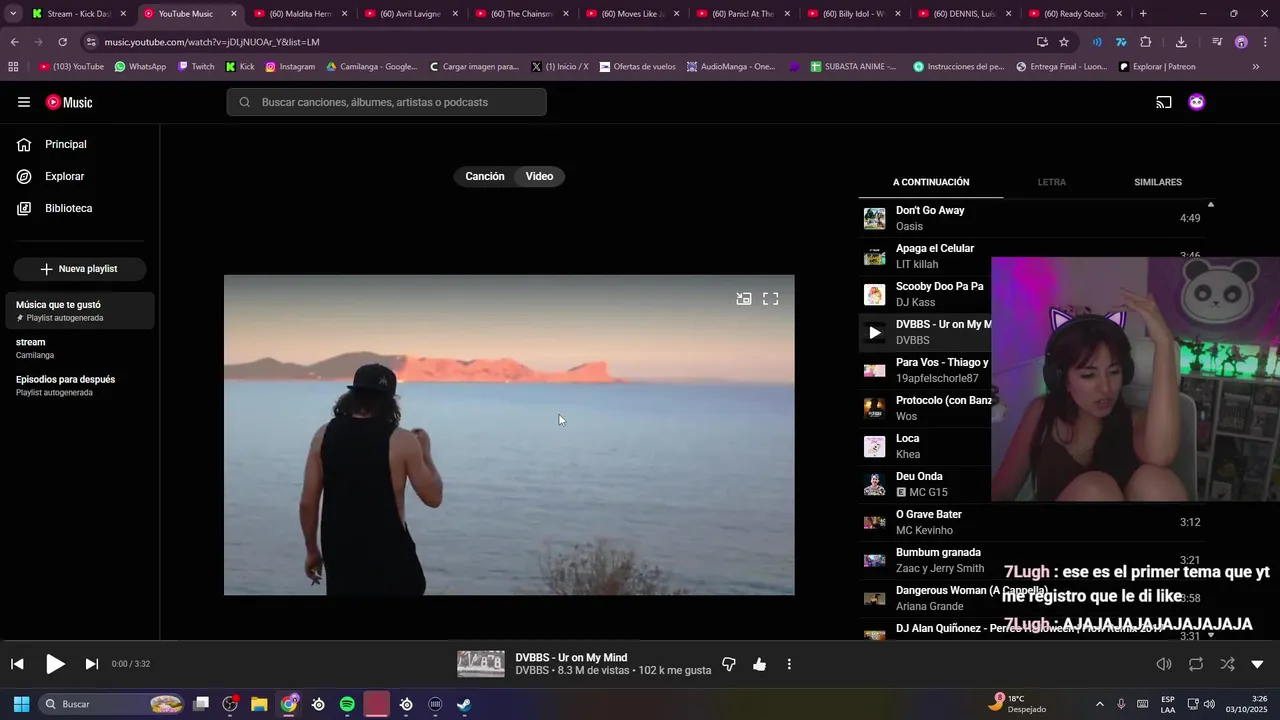The image size is (1280, 720).
Task: Open the LETRA lyrics tab
Action: [x=1051, y=182]
